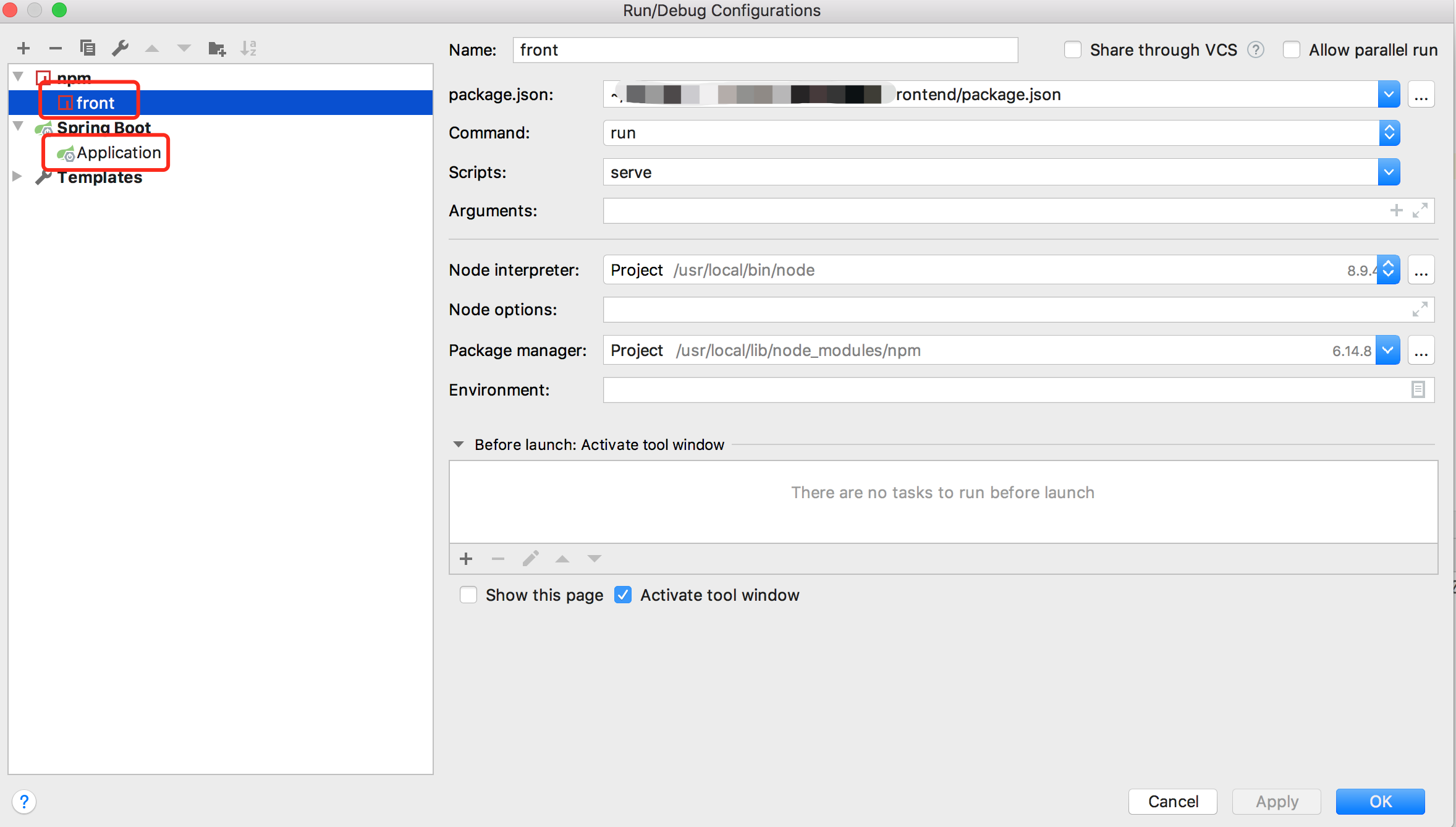This screenshot has width=1456, height=827.
Task: Click the Move into new folder icon
Action: pos(217,48)
